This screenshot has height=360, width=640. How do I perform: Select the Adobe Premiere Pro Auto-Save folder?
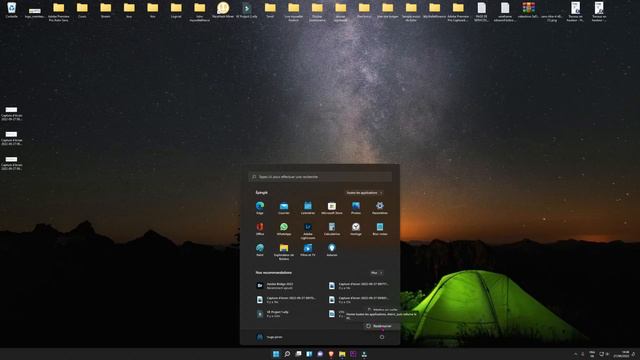[59, 11]
